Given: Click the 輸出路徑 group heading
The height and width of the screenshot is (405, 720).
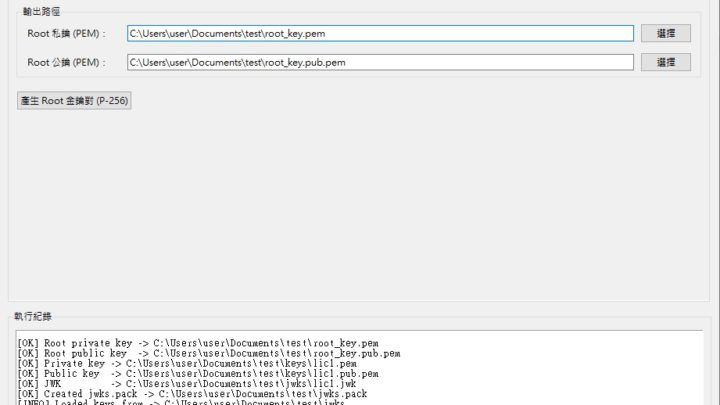Looking at the screenshot, I should click(41, 11).
